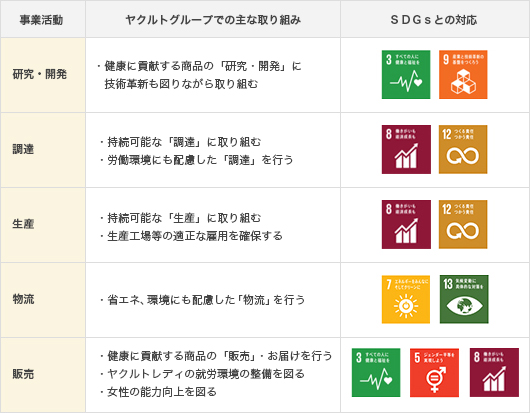Click the 物流 row label

pos(23,299)
